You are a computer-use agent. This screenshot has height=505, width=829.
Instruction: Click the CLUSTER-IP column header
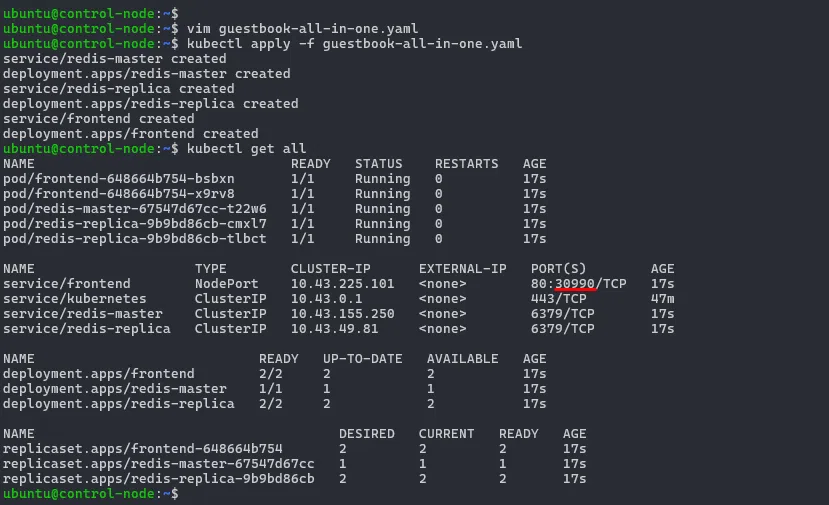tap(330, 269)
